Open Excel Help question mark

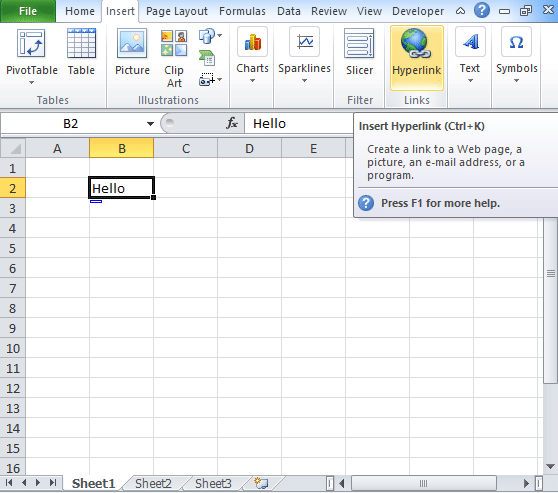coord(481,10)
